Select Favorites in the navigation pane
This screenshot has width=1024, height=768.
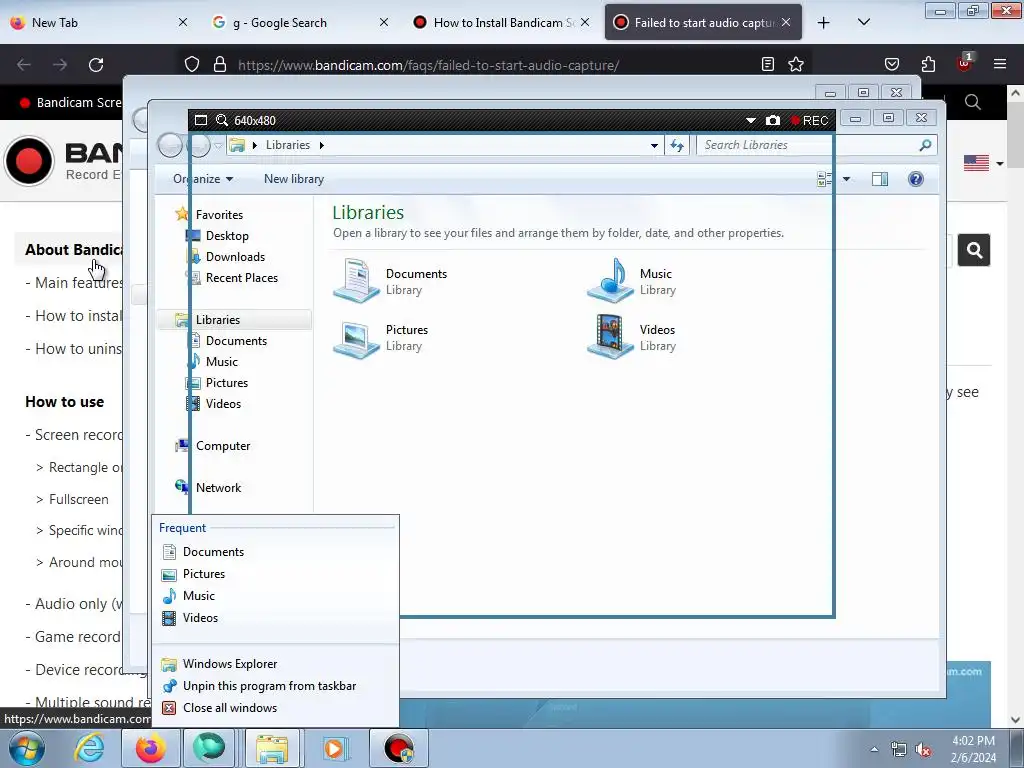pos(219,215)
